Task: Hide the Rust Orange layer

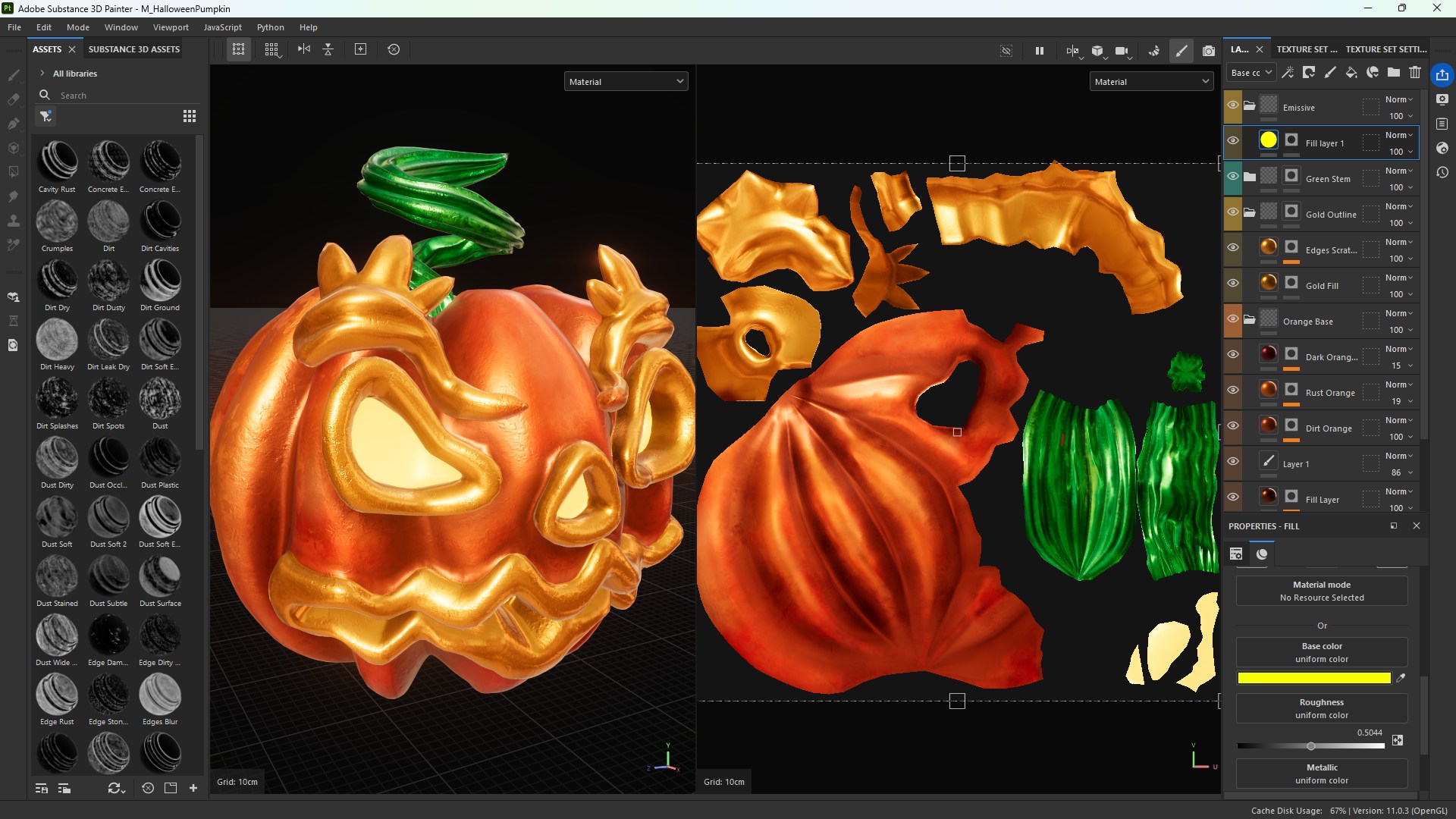Action: pyautogui.click(x=1234, y=391)
